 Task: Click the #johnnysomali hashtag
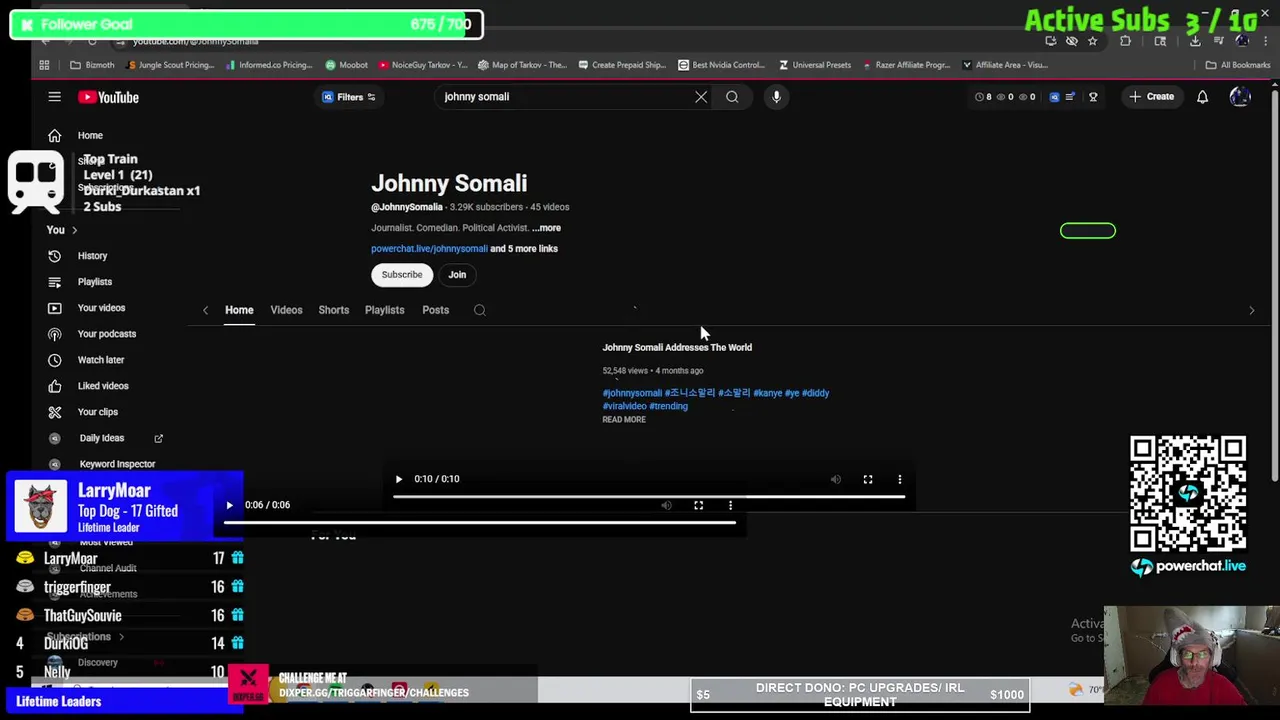(632, 393)
